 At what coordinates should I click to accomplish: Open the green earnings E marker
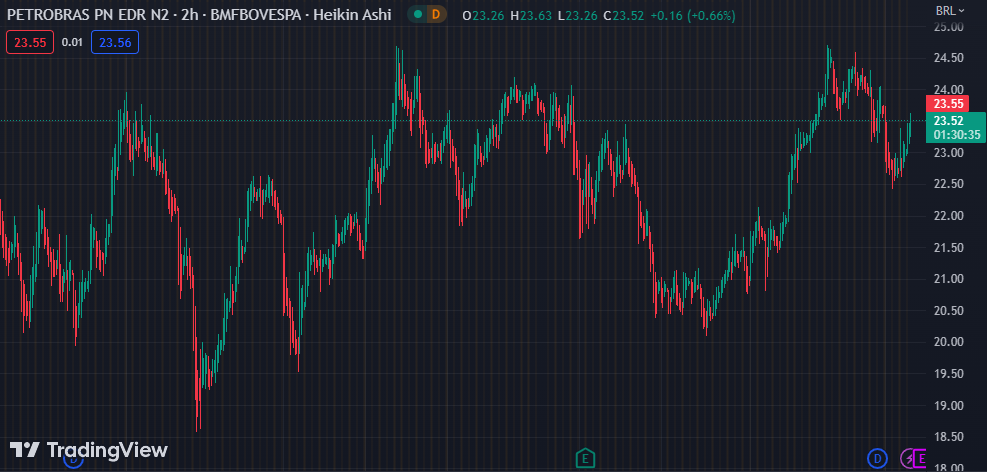pos(585,459)
